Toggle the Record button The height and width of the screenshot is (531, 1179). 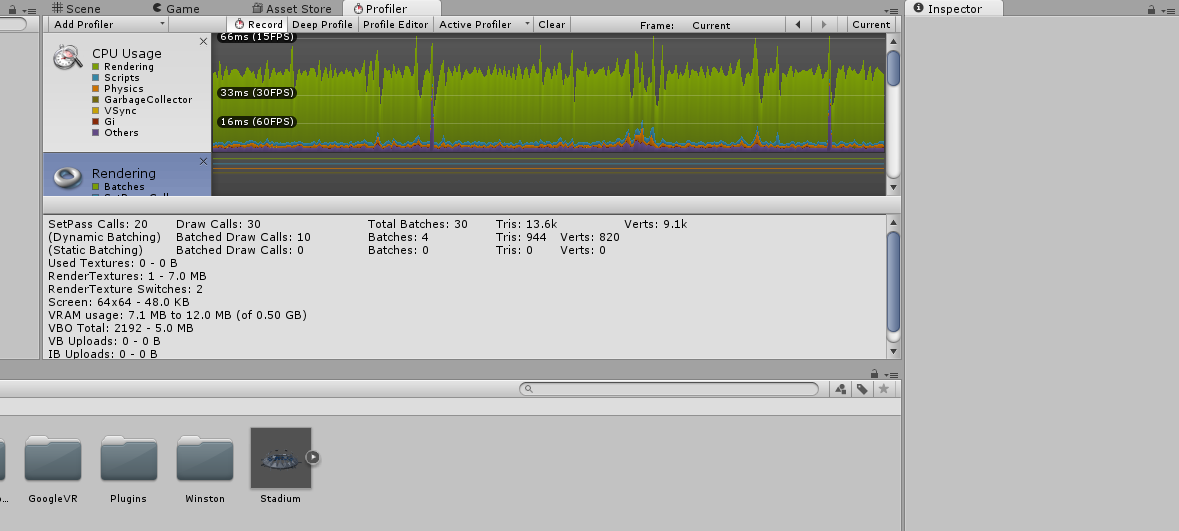[x=258, y=25]
